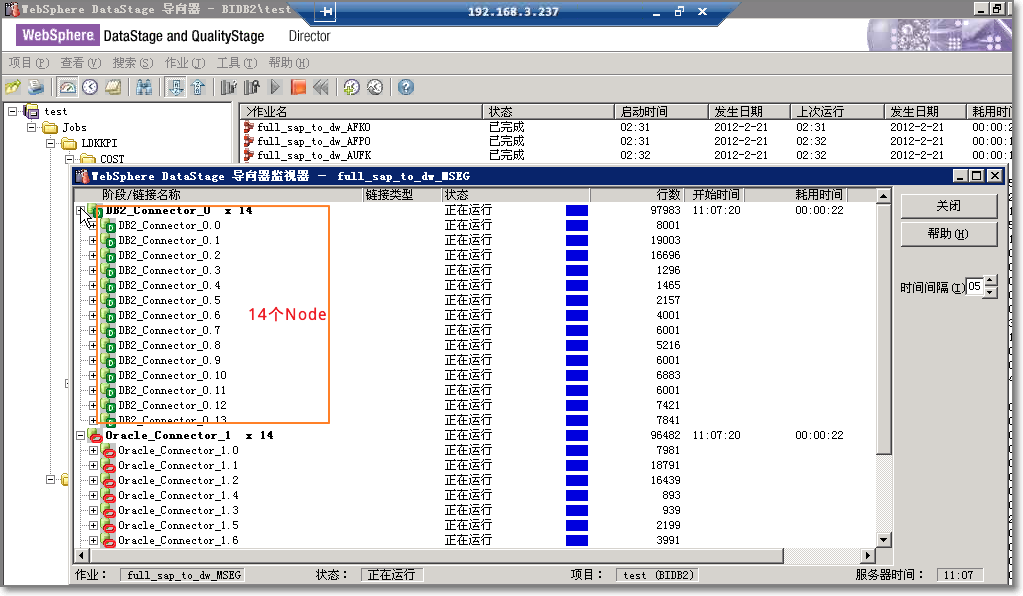The image size is (1023, 596).
Task: Expand Oracle_Connector_1.5 row
Action: coord(93,526)
